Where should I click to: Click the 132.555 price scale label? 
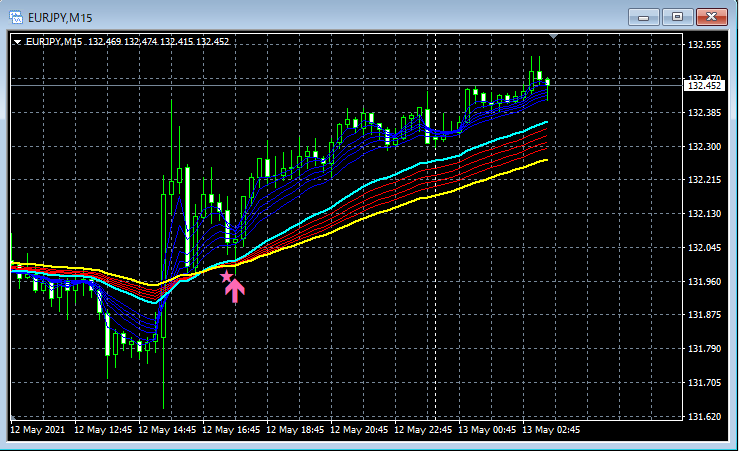704,45
